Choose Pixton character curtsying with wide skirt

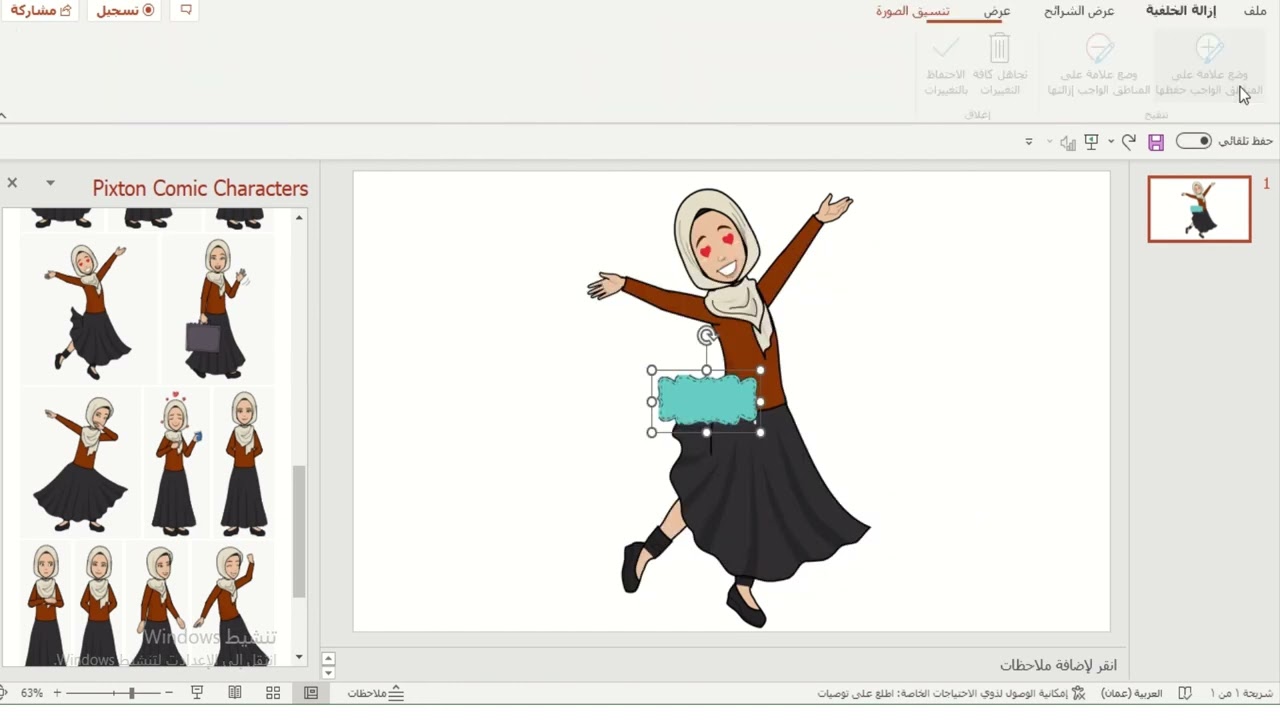[x=82, y=462]
